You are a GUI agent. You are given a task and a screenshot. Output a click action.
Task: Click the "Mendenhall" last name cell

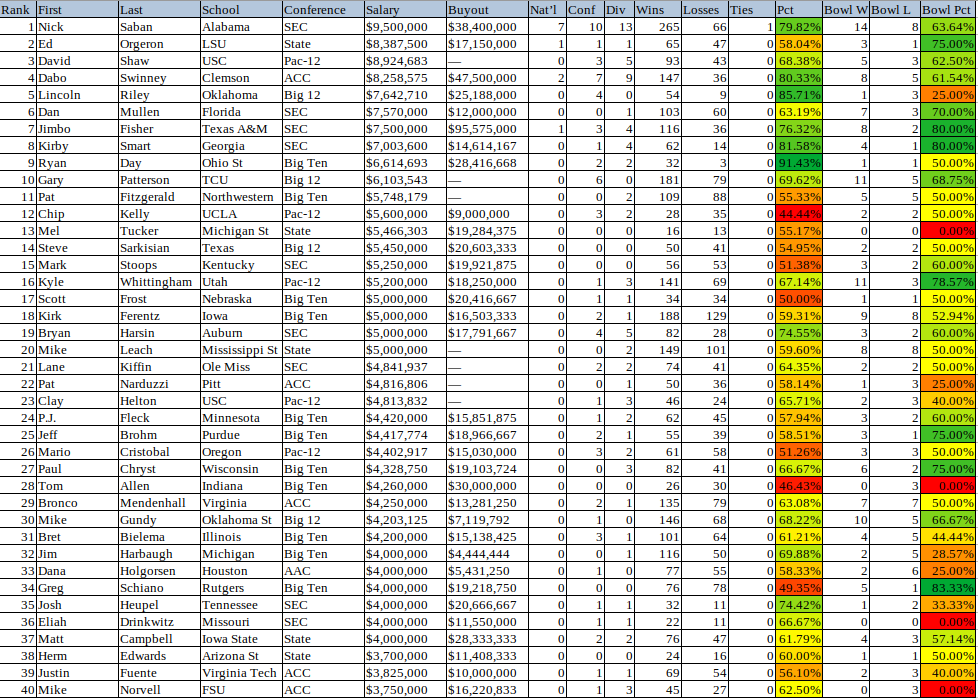point(159,502)
